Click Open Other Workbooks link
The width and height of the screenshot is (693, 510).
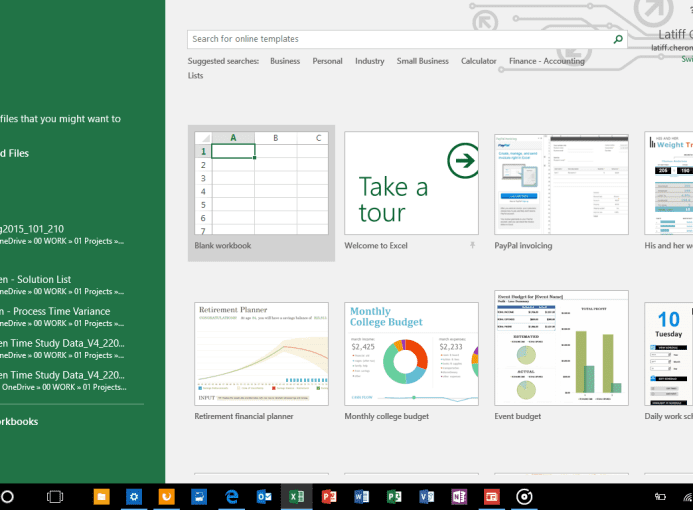[x=19, y=422]
